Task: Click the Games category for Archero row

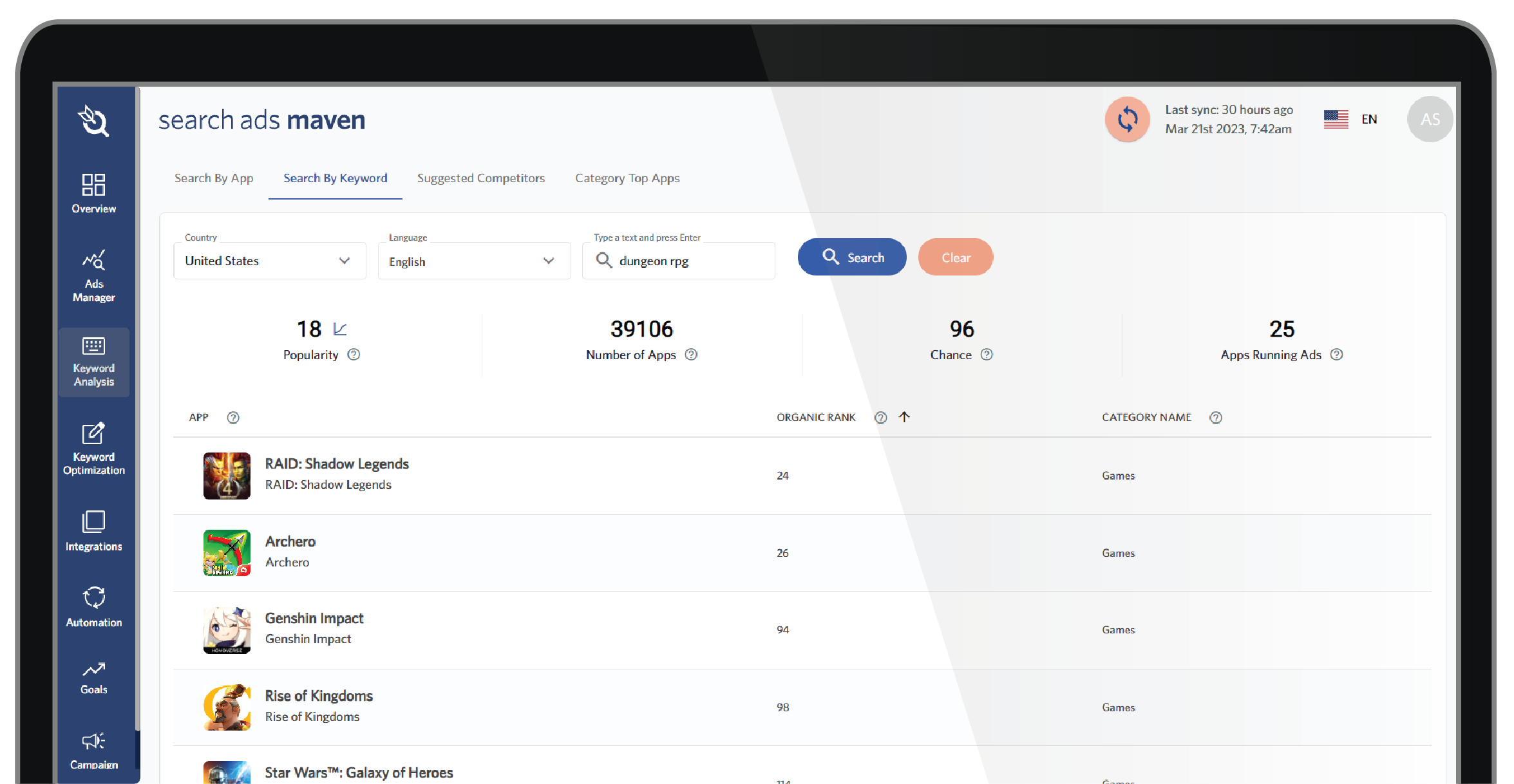Action: [x=1118, y=553]
